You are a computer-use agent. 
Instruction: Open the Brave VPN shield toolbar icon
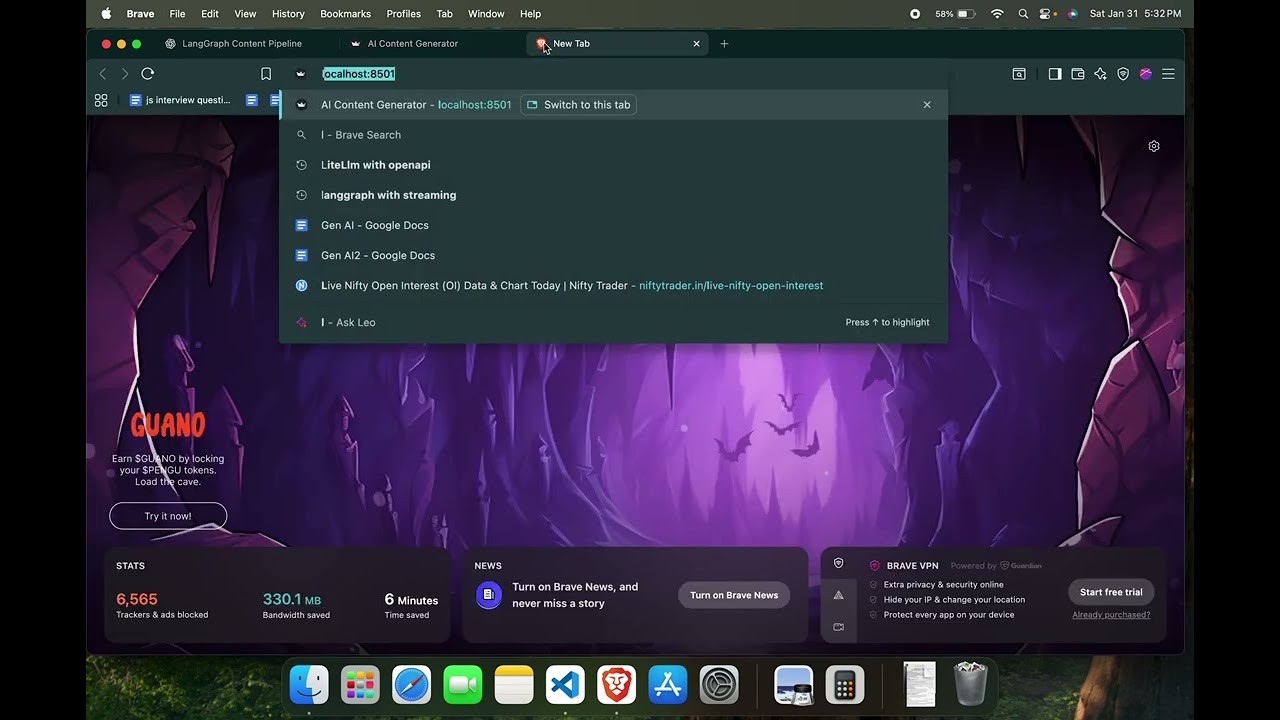point(1123,74)
